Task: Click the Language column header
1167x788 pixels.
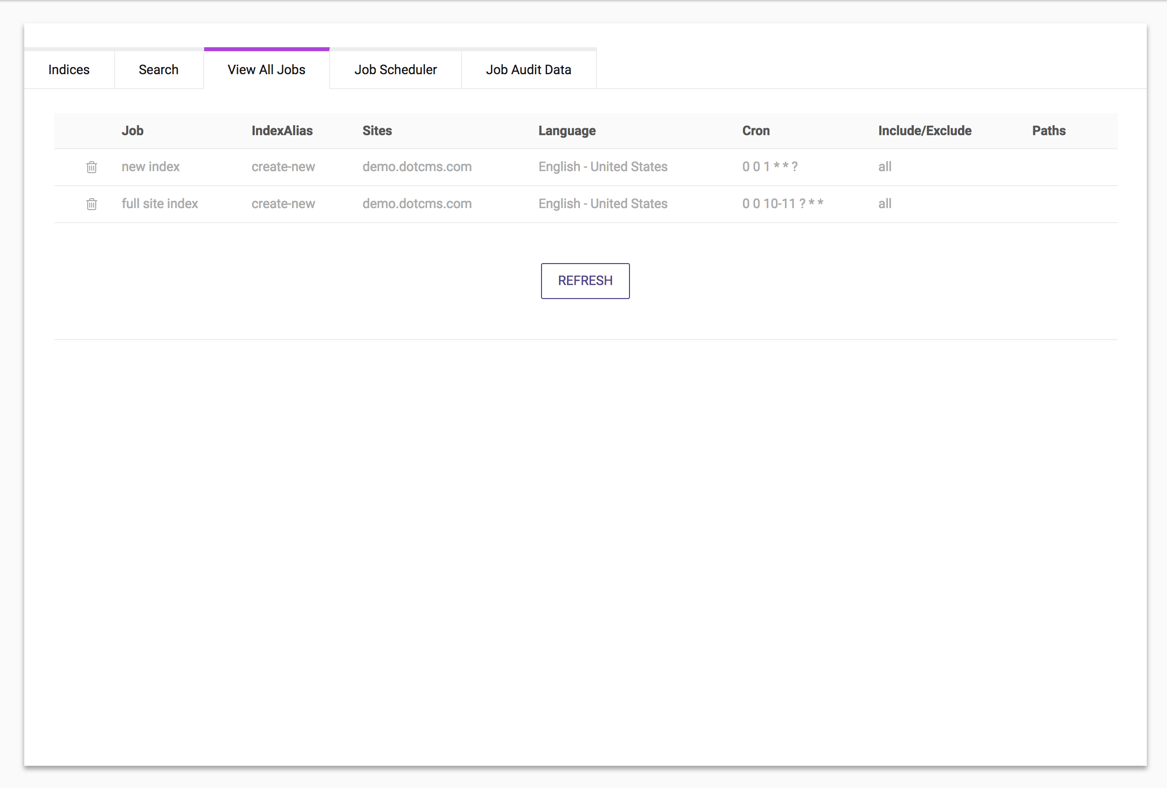Action: (567, 130)
